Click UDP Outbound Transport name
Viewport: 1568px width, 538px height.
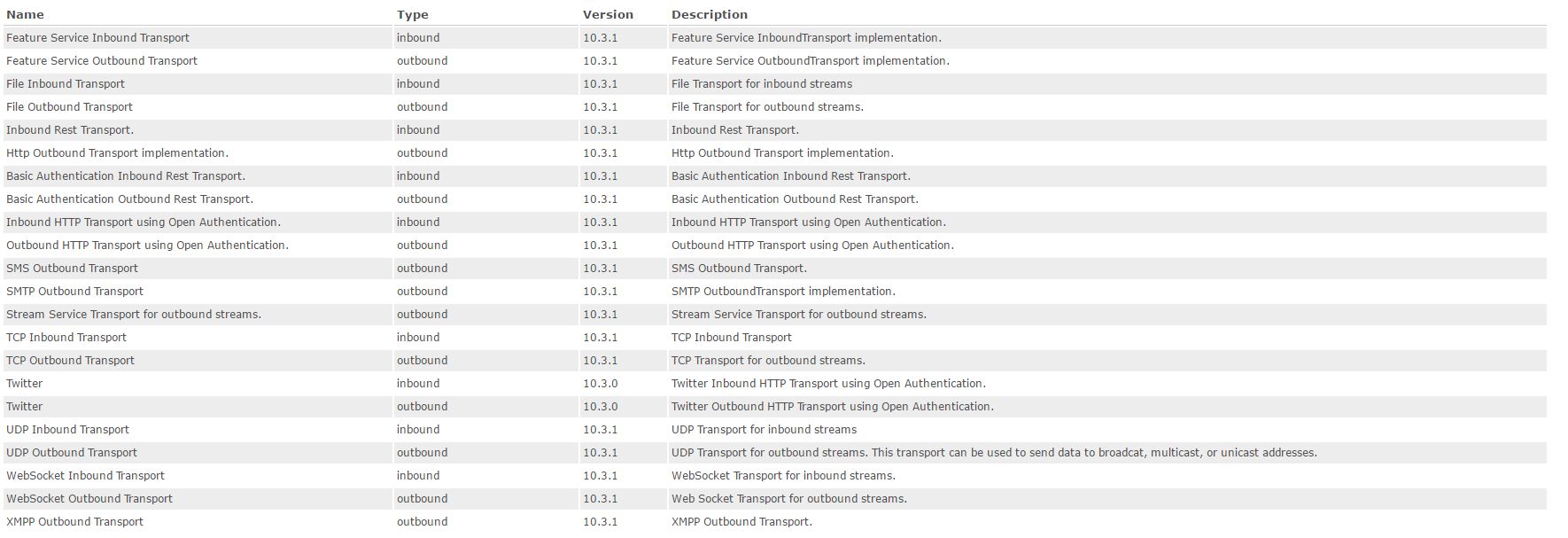[72, 453]
